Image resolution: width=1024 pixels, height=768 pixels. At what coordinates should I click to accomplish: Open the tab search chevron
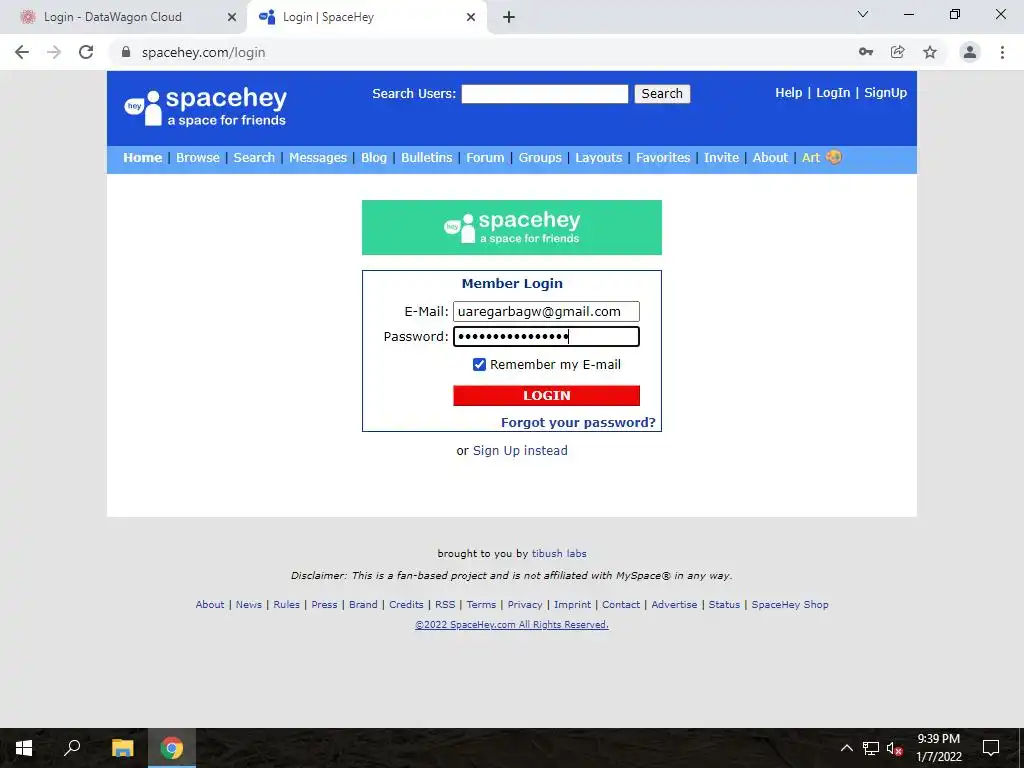click(x=863, y=14)
